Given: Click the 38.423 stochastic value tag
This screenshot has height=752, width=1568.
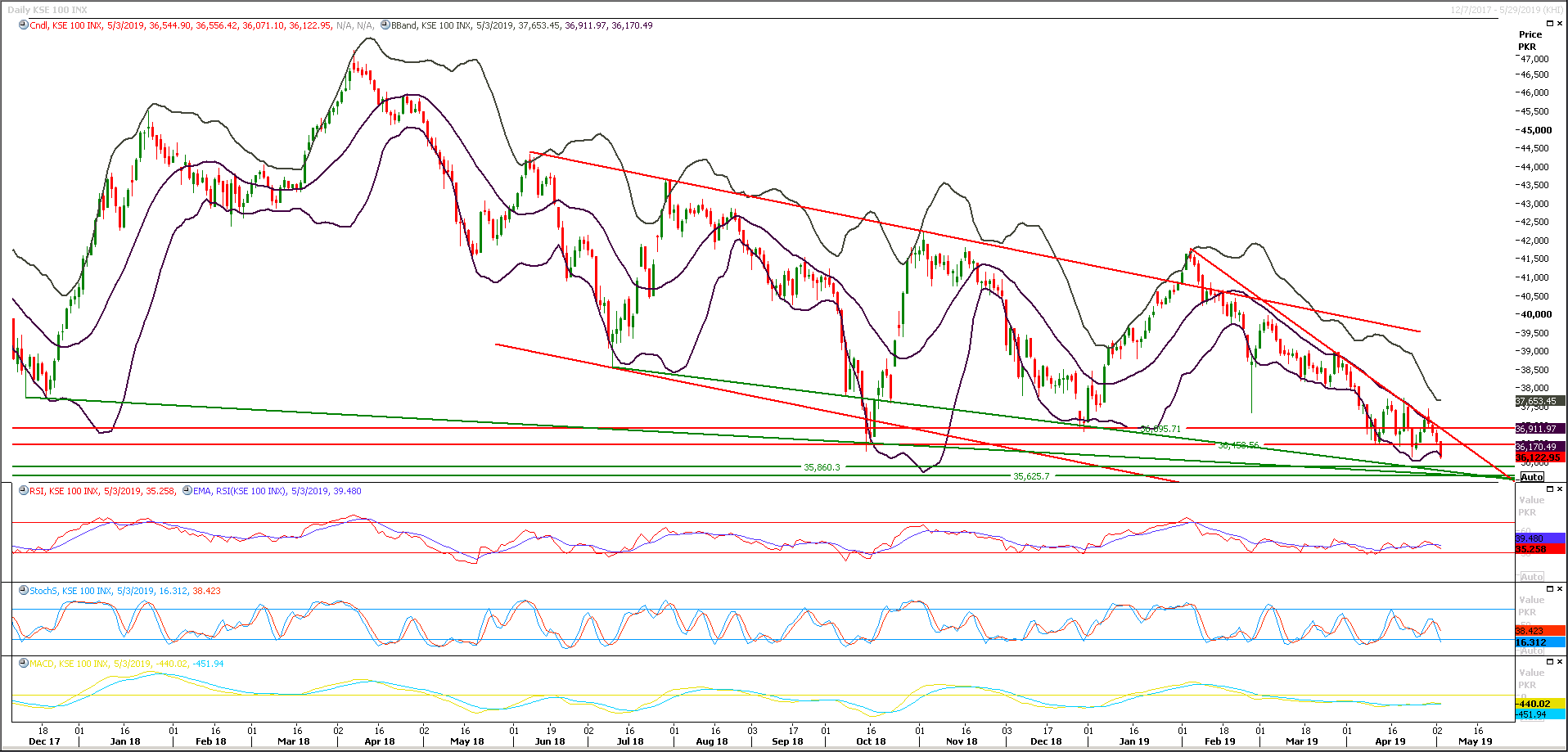Looking at the screenshot, I should point(1539,631).
